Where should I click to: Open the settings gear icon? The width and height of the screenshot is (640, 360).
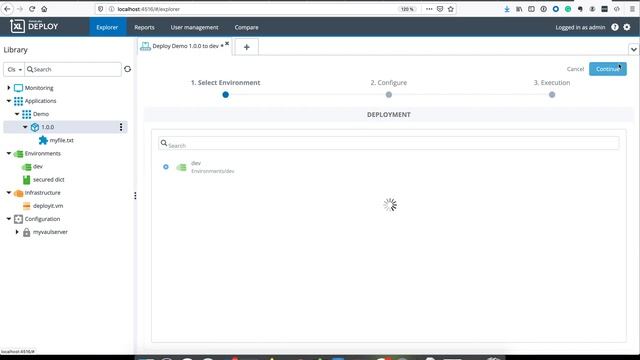[x=627, y=27]
